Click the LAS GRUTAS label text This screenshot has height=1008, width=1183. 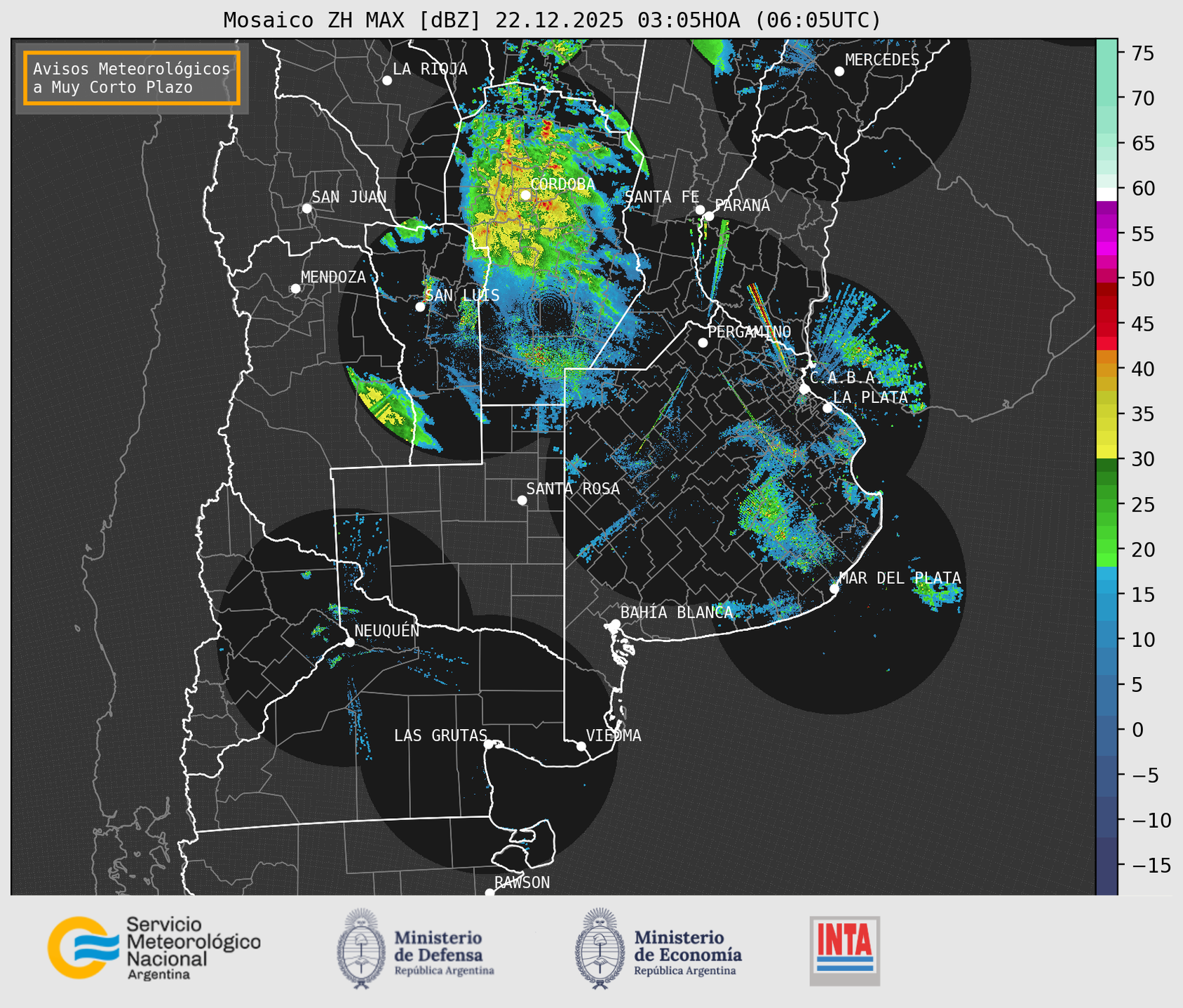440,735
